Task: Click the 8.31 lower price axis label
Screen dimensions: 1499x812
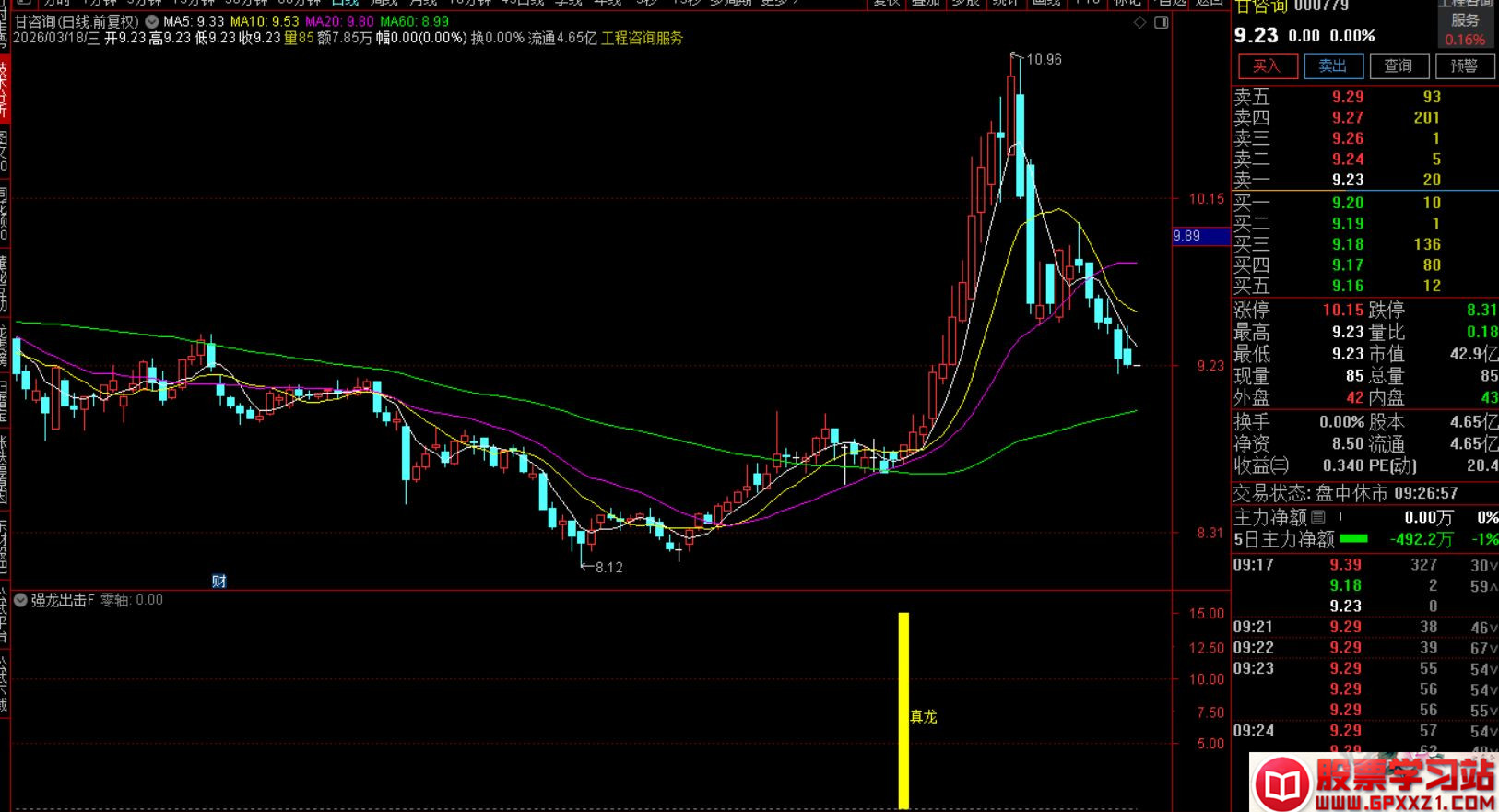Action: pyautogui.click(x=1210, y=533)
